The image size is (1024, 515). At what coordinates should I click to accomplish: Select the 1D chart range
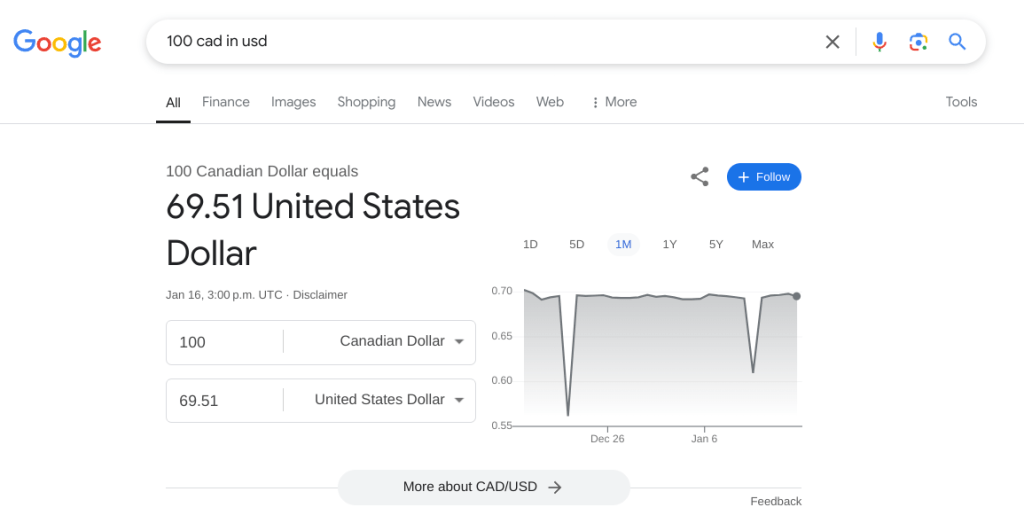(x=530, y=244)
